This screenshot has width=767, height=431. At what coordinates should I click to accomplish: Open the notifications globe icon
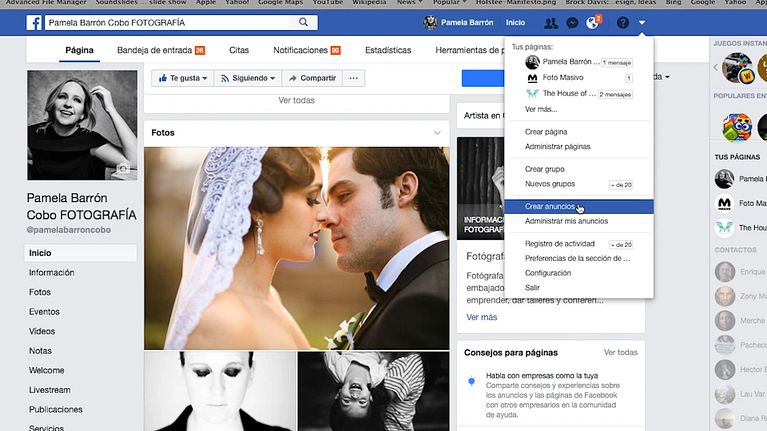click(x=592, y=22)
